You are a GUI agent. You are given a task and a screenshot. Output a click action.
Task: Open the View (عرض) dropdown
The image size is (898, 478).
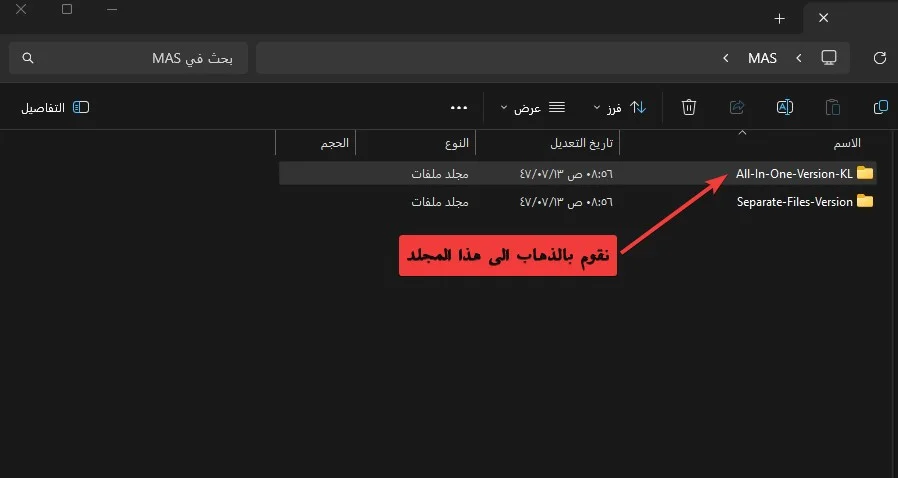pos(533,107)
